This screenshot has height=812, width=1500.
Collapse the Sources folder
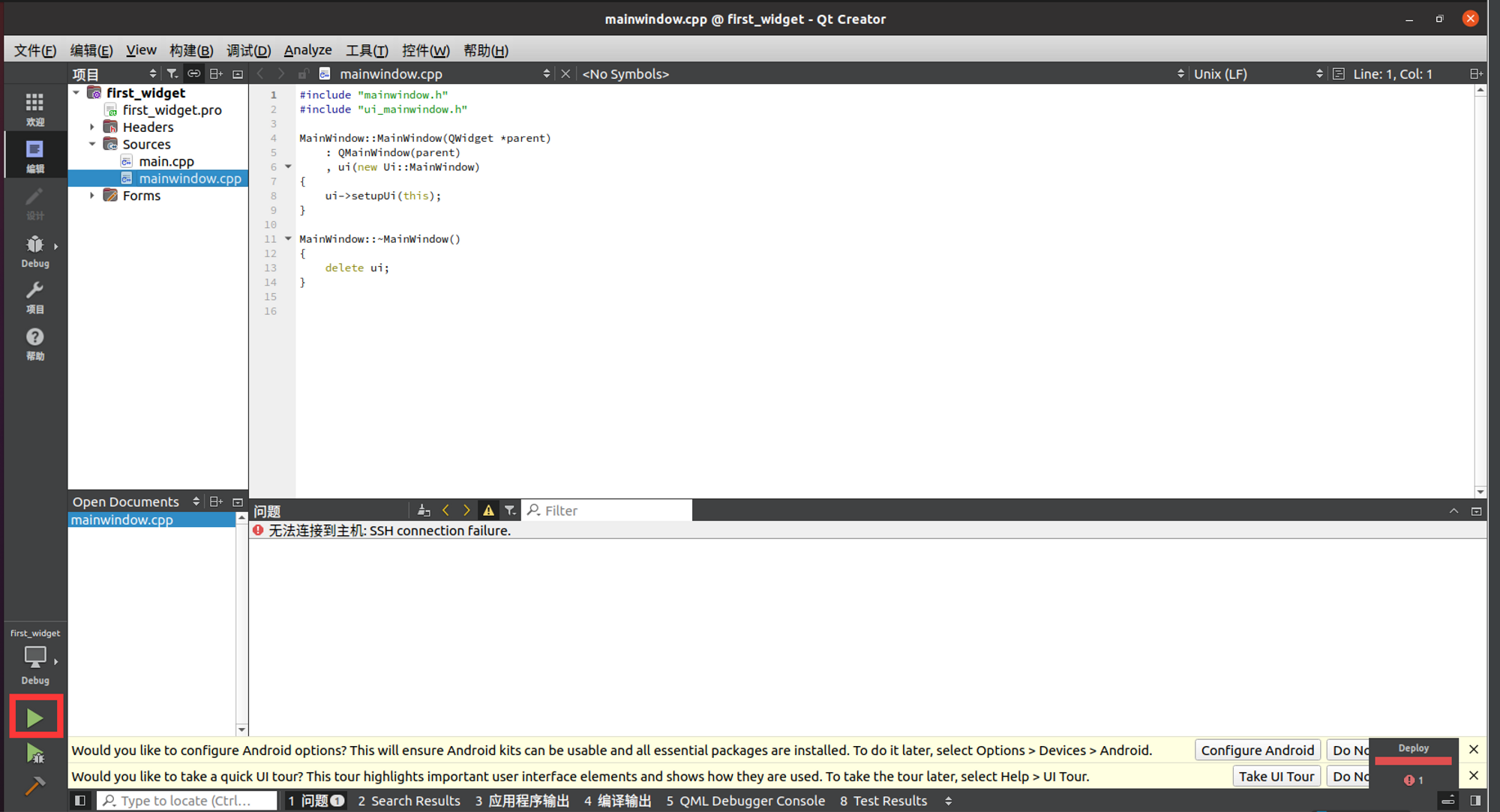tap(92, 144)
